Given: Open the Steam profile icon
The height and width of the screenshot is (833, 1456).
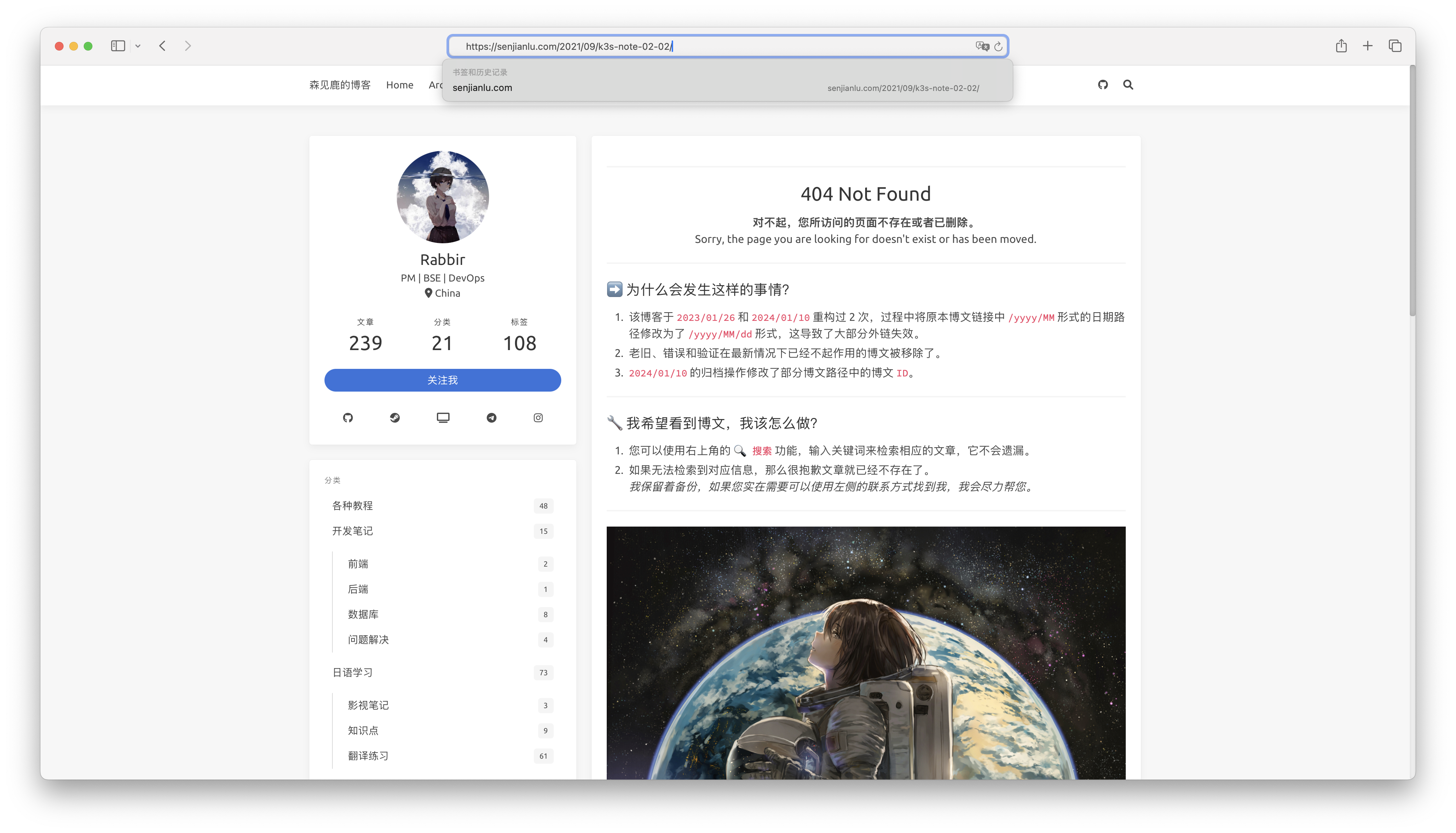Looking at the screenshot, I should pyautogui.click(x=395, y=418).
